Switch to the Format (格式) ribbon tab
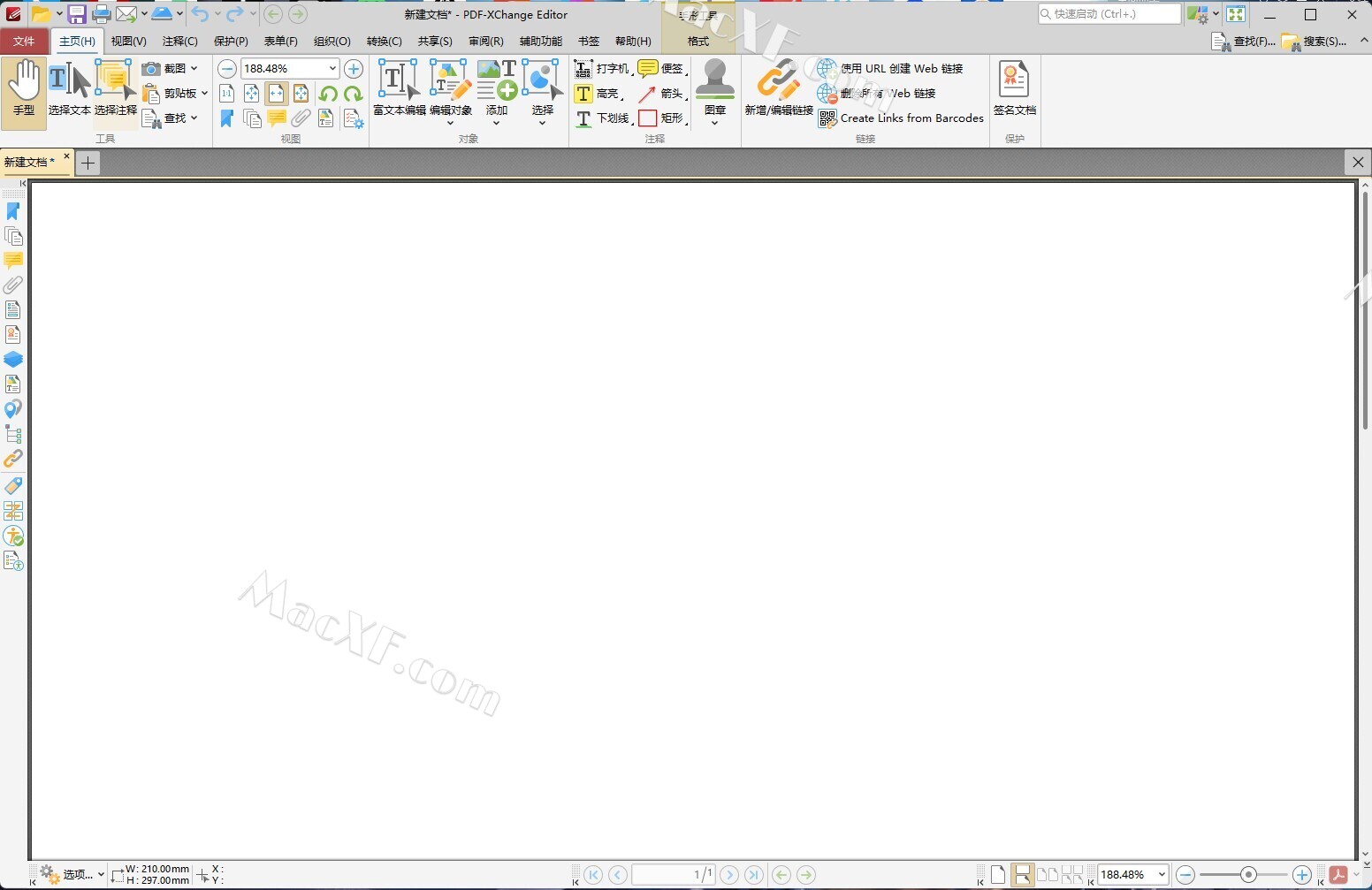The width and height of the screenshot is (1372, 890). (x=698, y=42)
